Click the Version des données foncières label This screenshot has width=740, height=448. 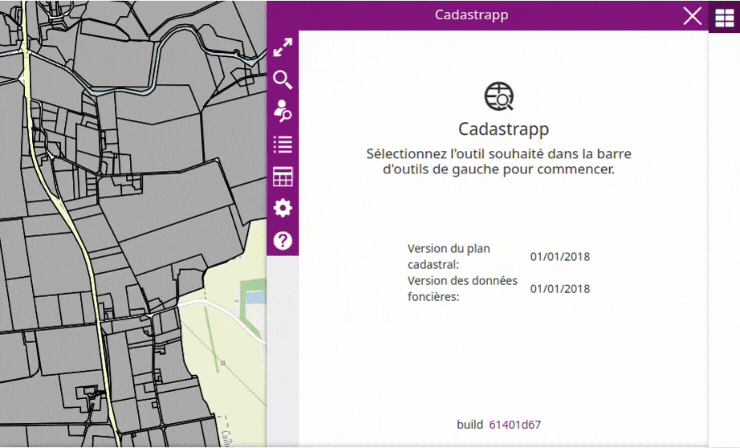point(462,288)
